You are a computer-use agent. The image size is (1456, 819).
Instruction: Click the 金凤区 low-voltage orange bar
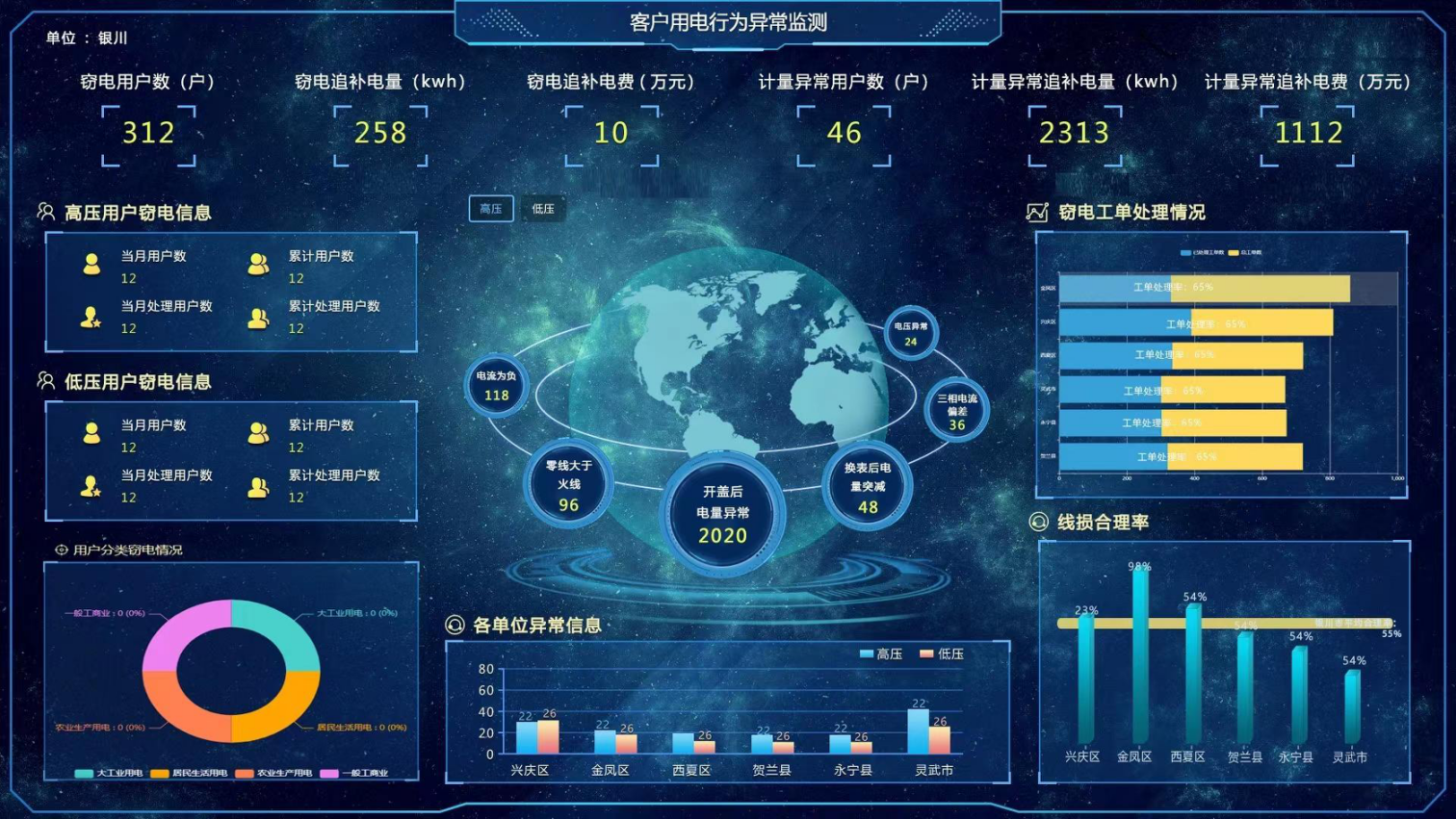[x=626, y=743]
